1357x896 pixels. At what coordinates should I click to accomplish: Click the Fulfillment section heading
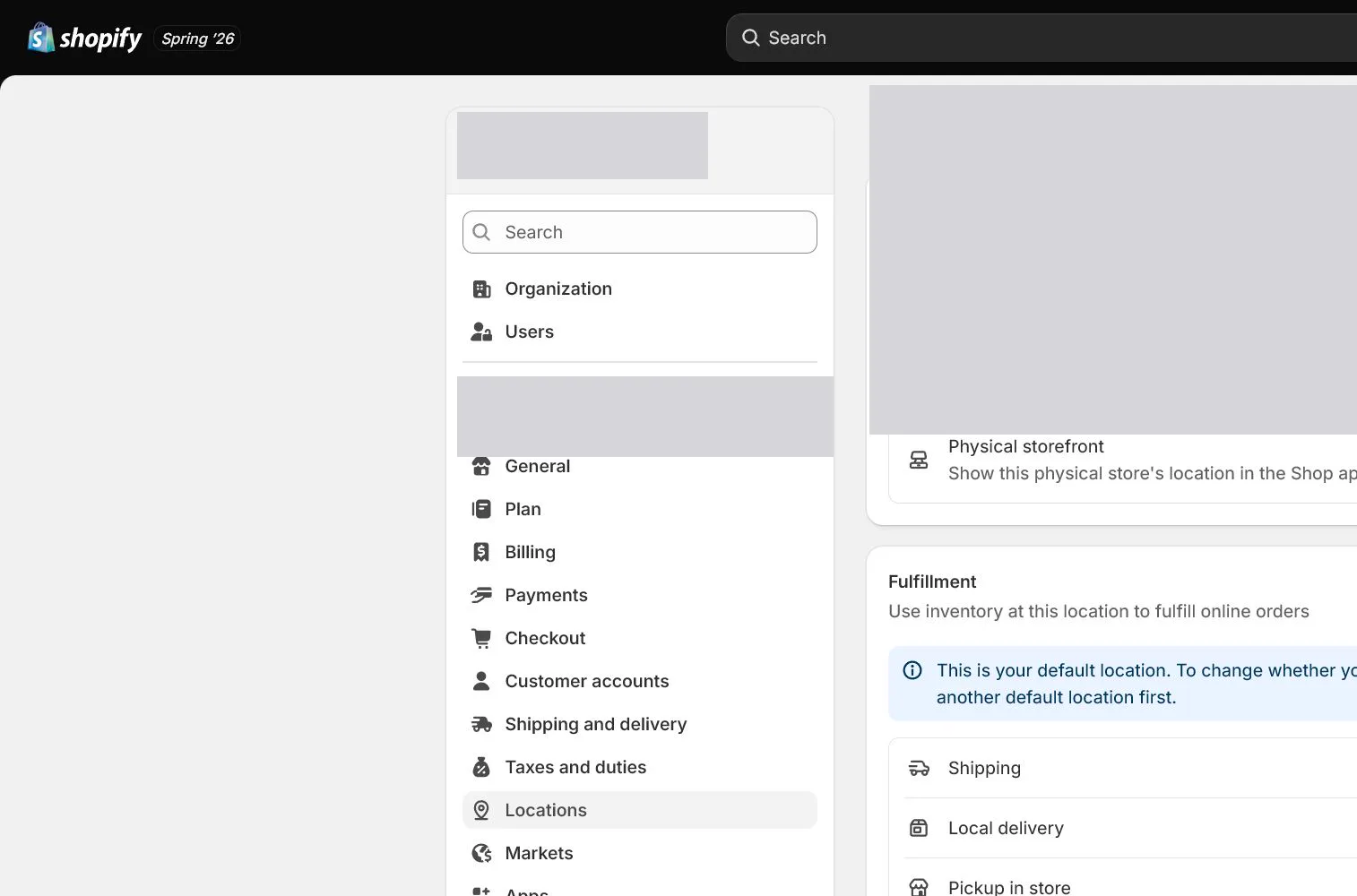point(932,582)
